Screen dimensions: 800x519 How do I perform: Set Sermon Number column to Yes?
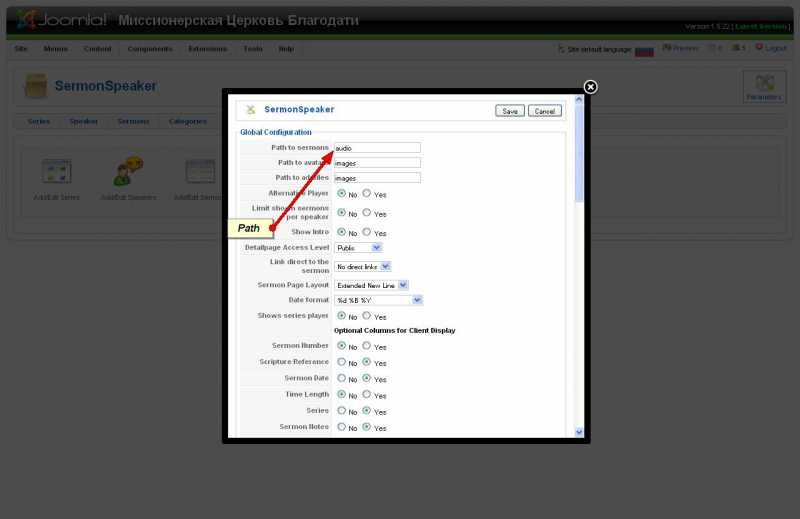(366, 345)
